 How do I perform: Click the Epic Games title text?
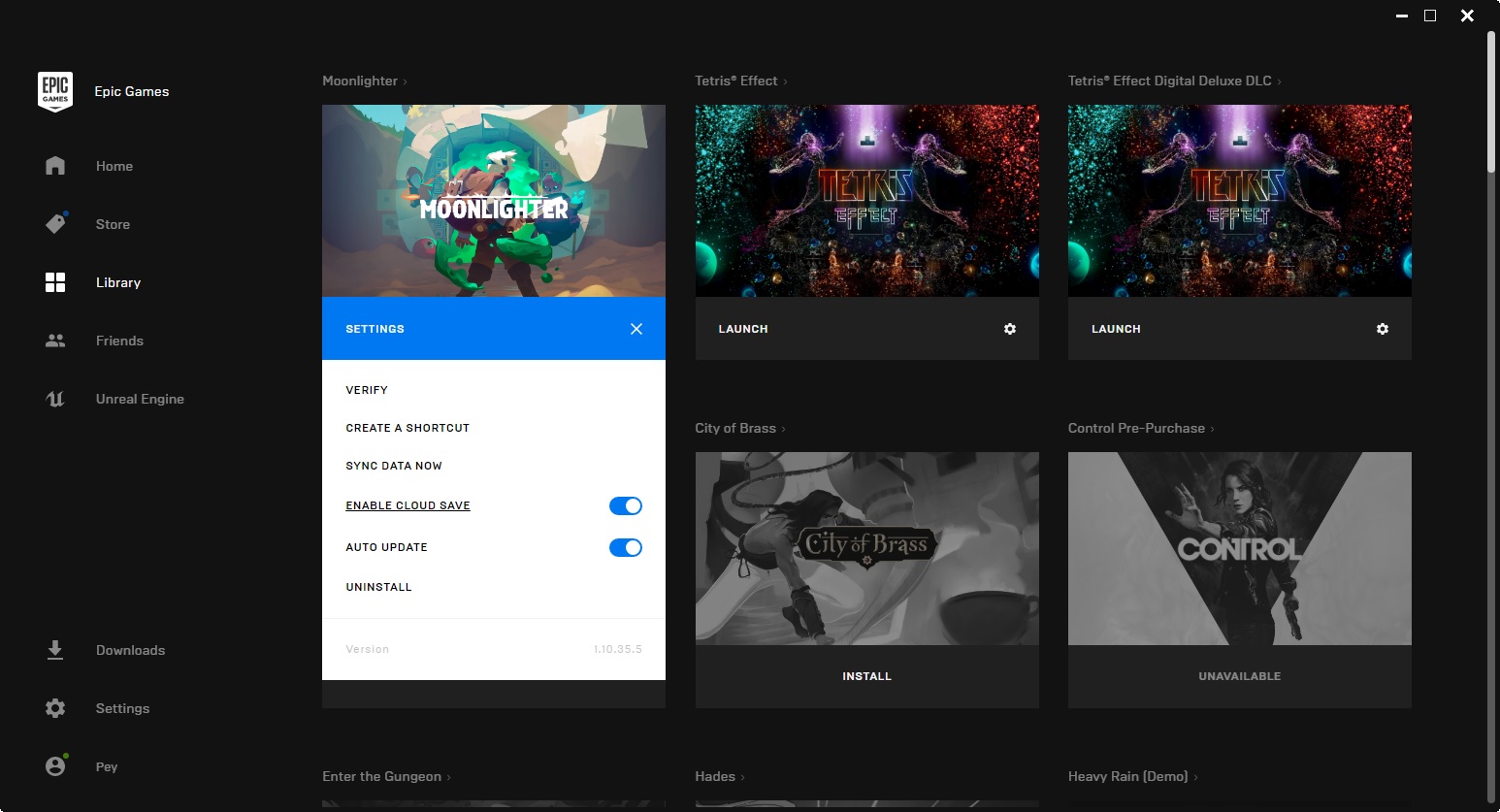132,91
